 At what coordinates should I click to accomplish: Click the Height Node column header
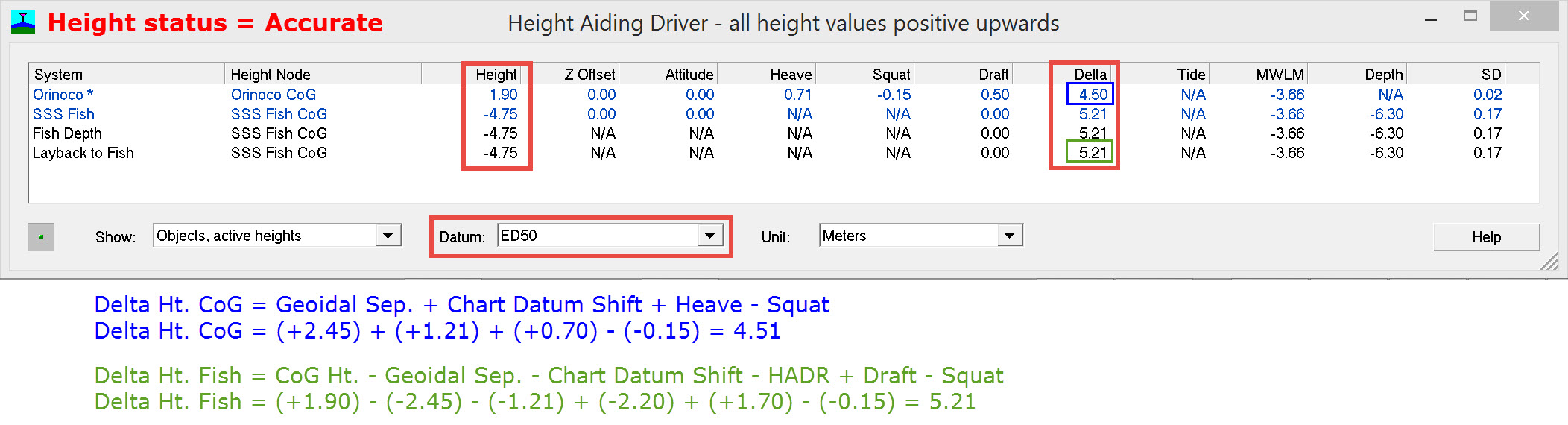(x=322, y=75)
